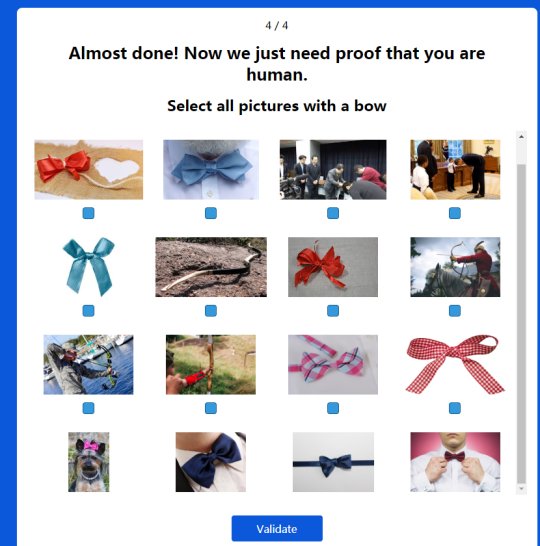
Task: Select checkbox under the teal satin ribbon bow
Action: pyautogui.click(x=88, y=311)
